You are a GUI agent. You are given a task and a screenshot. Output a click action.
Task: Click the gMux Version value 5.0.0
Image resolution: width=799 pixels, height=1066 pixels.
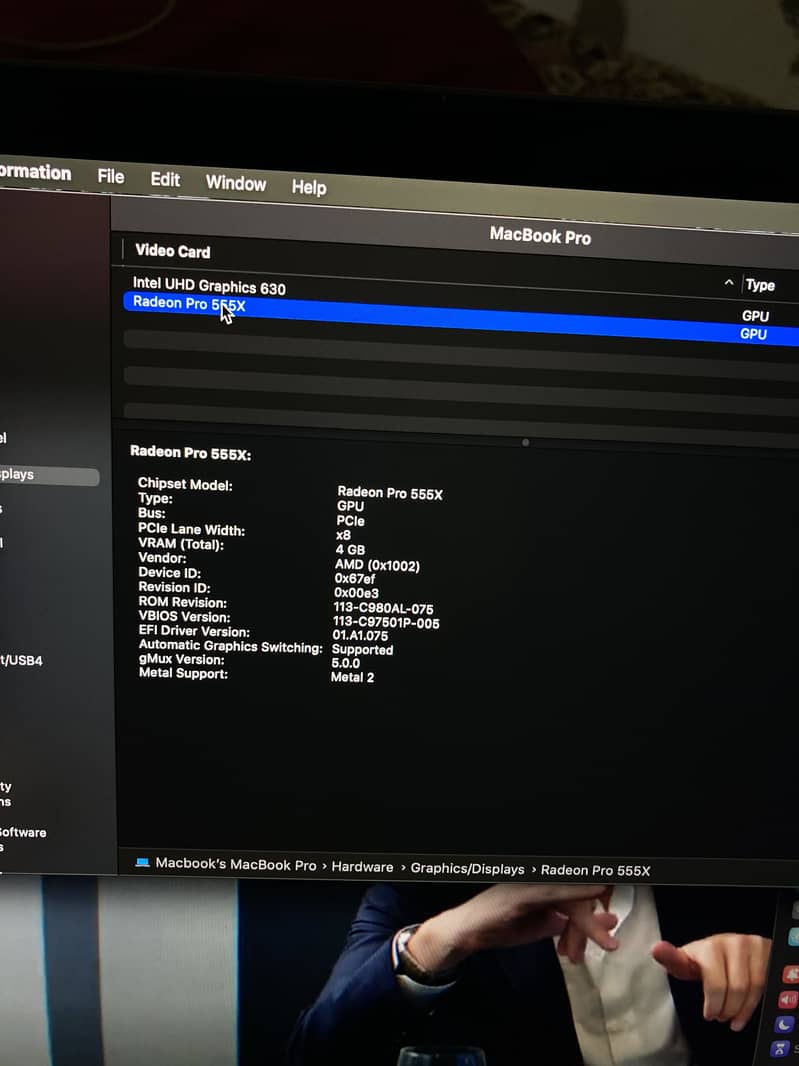[x=345, y=663]
